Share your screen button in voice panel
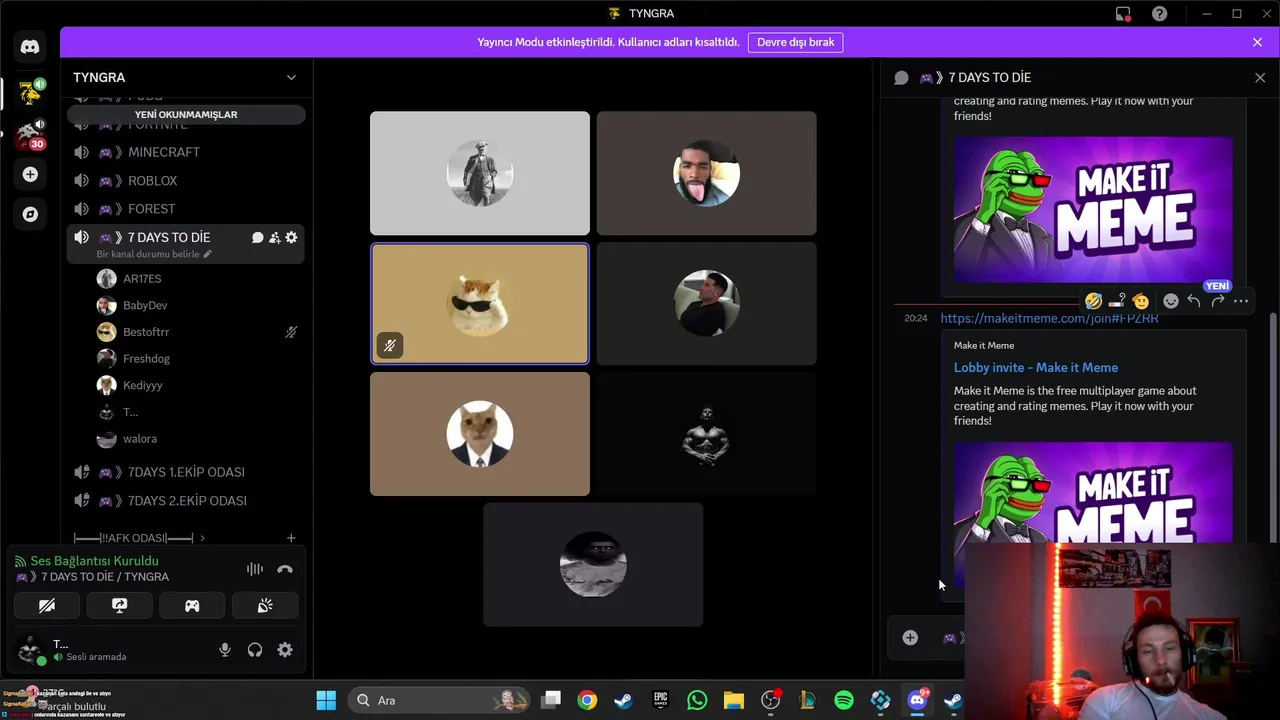 (119, 605)
